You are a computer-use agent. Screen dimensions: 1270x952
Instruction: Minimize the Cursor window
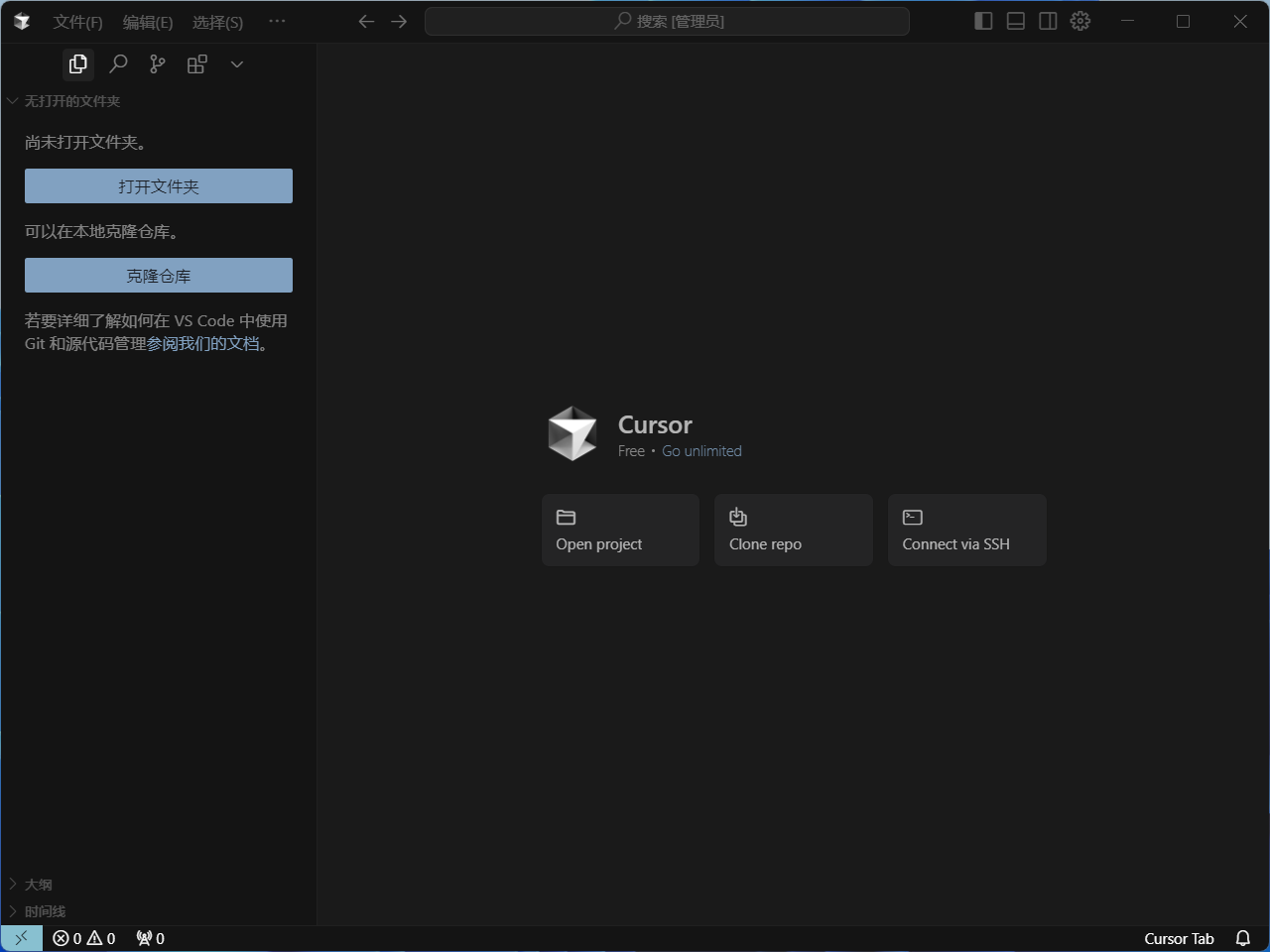point(1127,21)
